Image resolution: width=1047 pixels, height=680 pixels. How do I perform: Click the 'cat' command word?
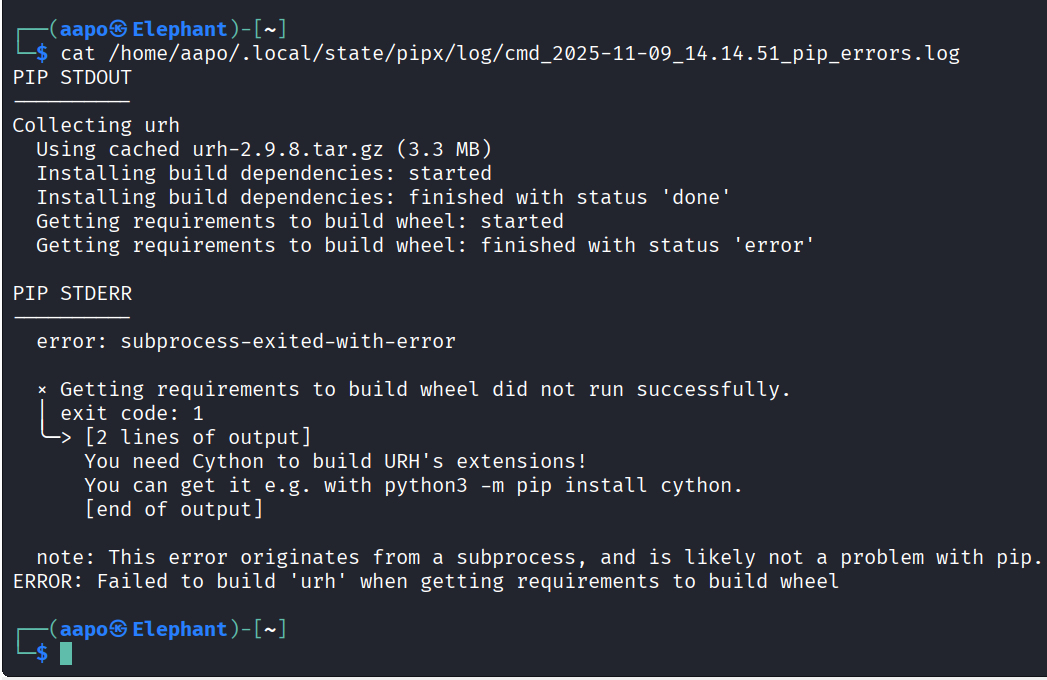pos(78,53)
